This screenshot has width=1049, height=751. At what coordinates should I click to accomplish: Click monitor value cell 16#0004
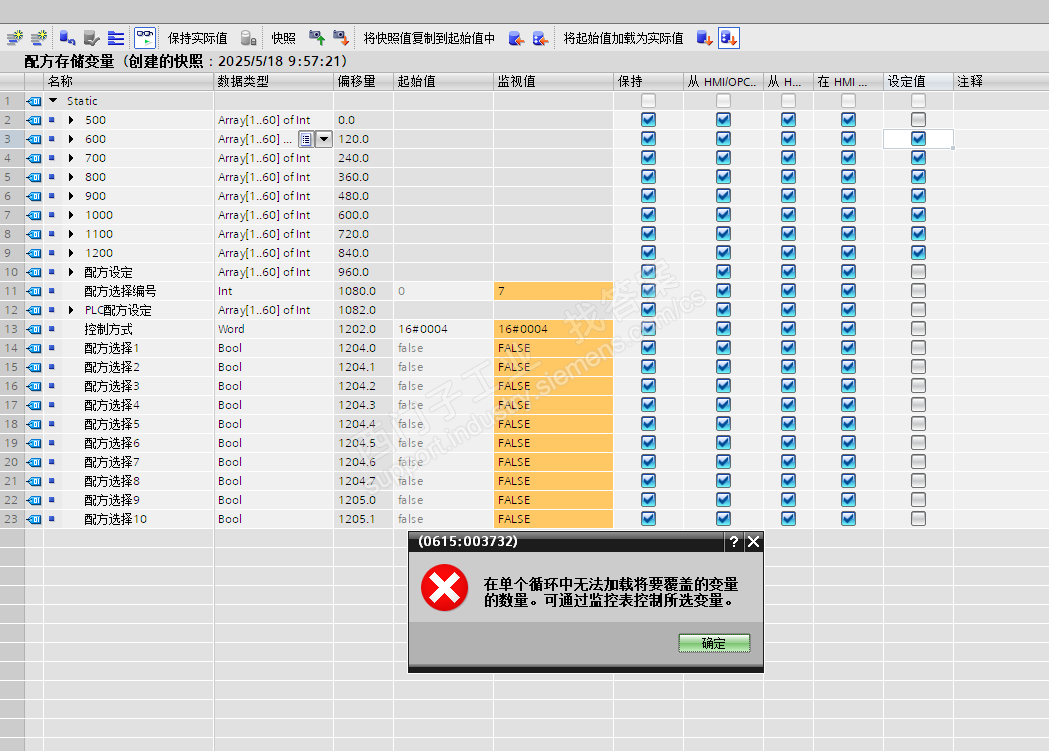click(553, 329)
